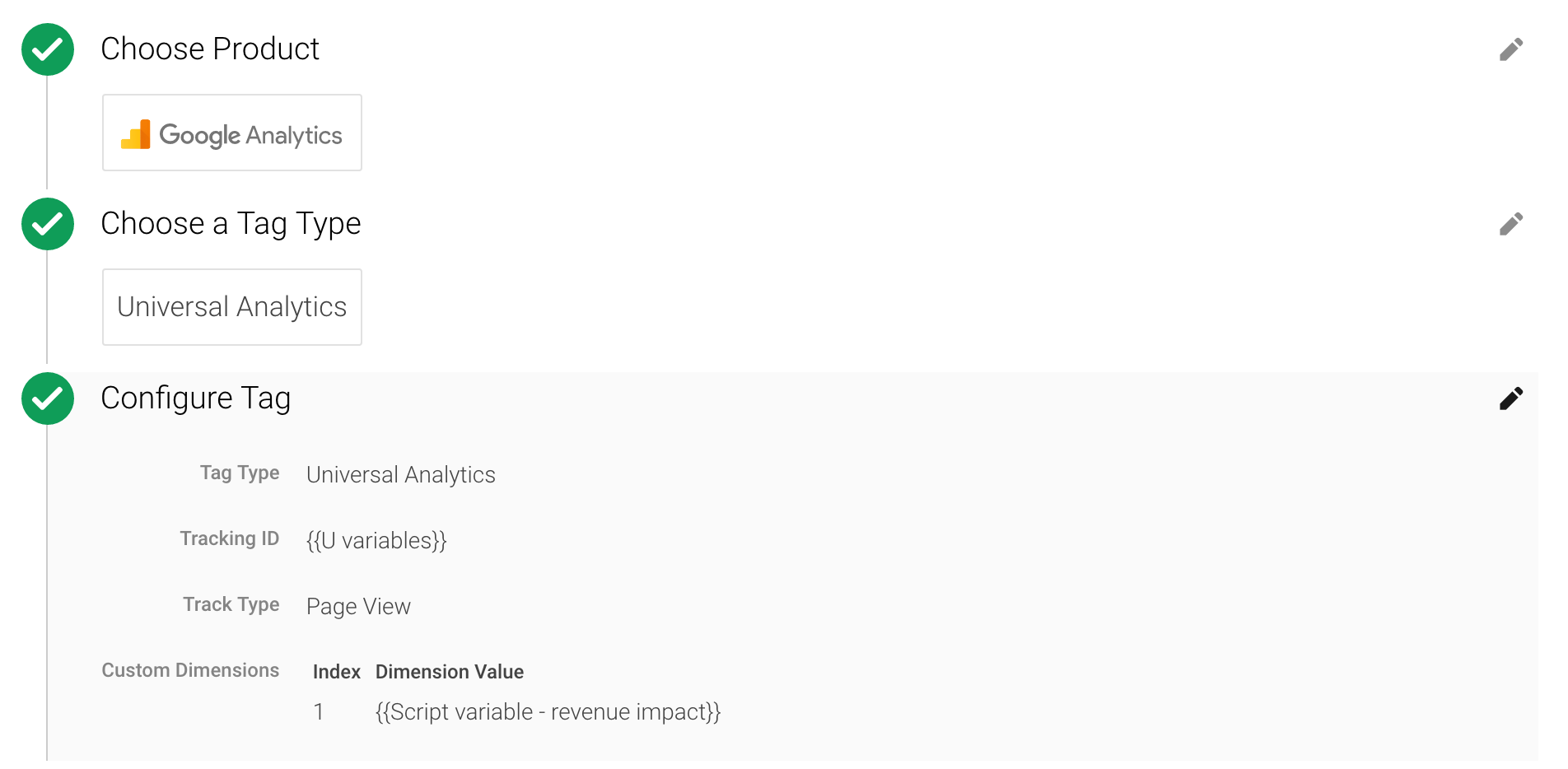Expand the Configure Tag step heading

point(196,398)
